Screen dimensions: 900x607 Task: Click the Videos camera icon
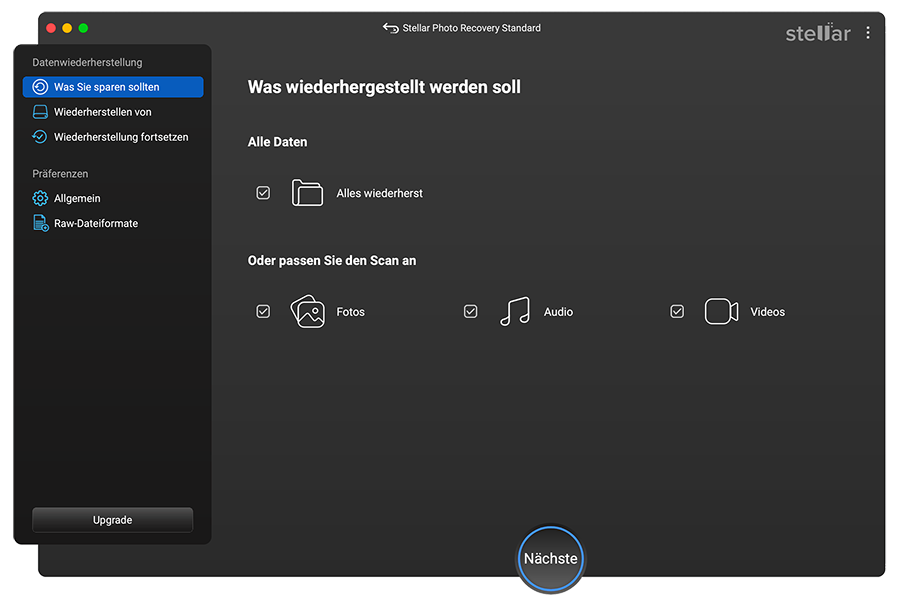[x=721, y=311]
